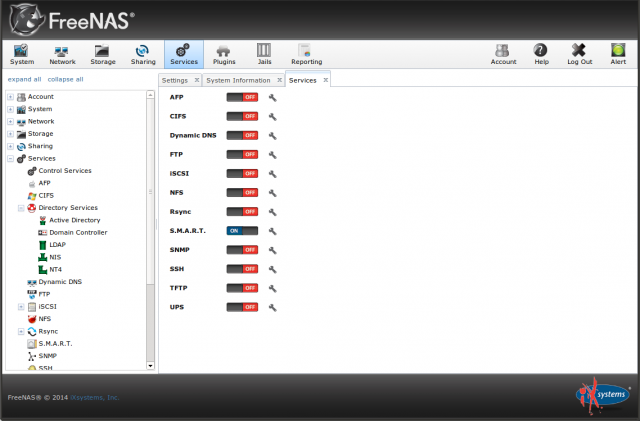Turn on the Rsync service switch
This screenshot has height=421, width=640.
pos(242,212)
